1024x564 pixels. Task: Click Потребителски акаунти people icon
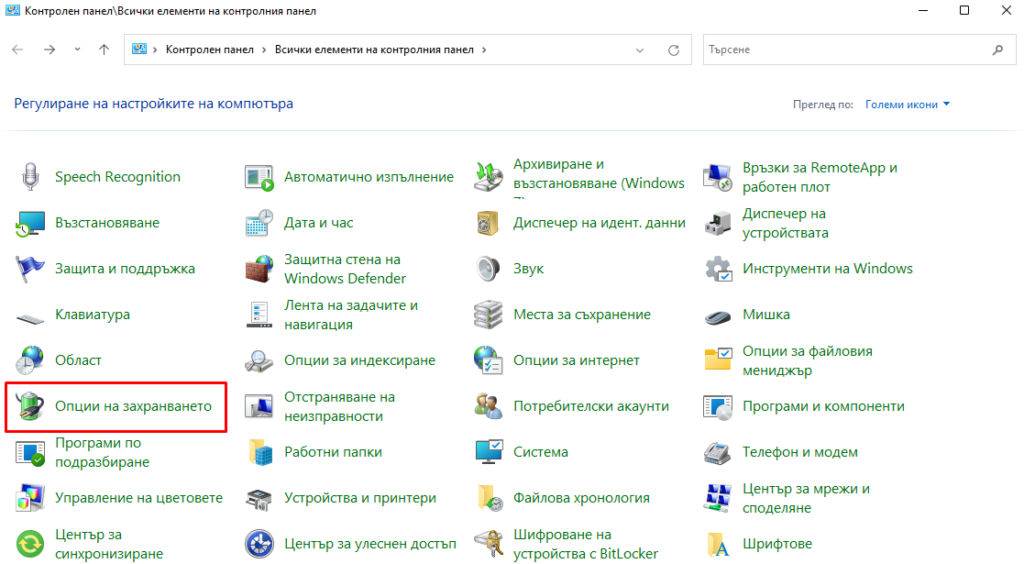[x=488, y=406]
